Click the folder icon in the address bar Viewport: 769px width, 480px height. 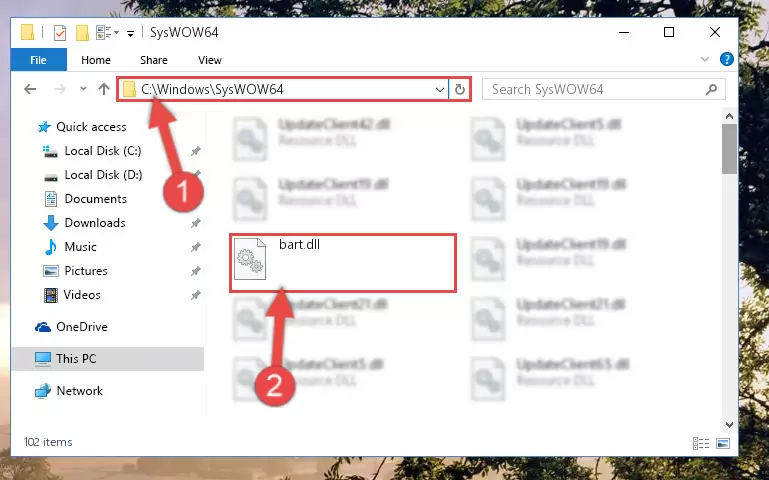point(129,90)
